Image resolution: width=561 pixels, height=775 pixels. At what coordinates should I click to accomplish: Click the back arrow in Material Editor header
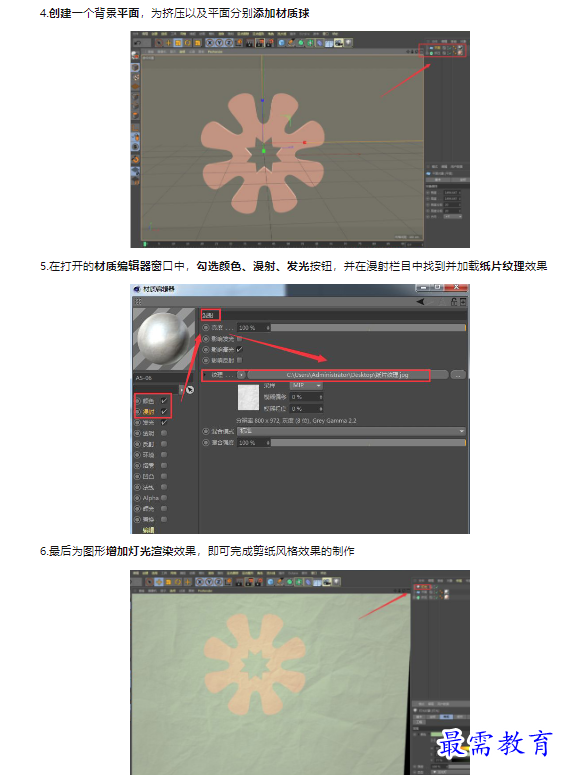(x=420, y=301)
